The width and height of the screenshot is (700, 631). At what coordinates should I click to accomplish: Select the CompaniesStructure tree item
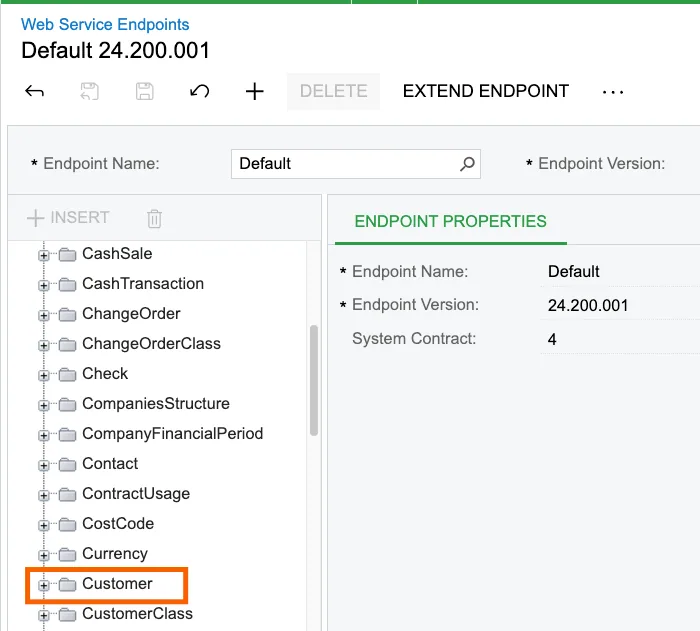pyautogui.click(x=156, y=403)
